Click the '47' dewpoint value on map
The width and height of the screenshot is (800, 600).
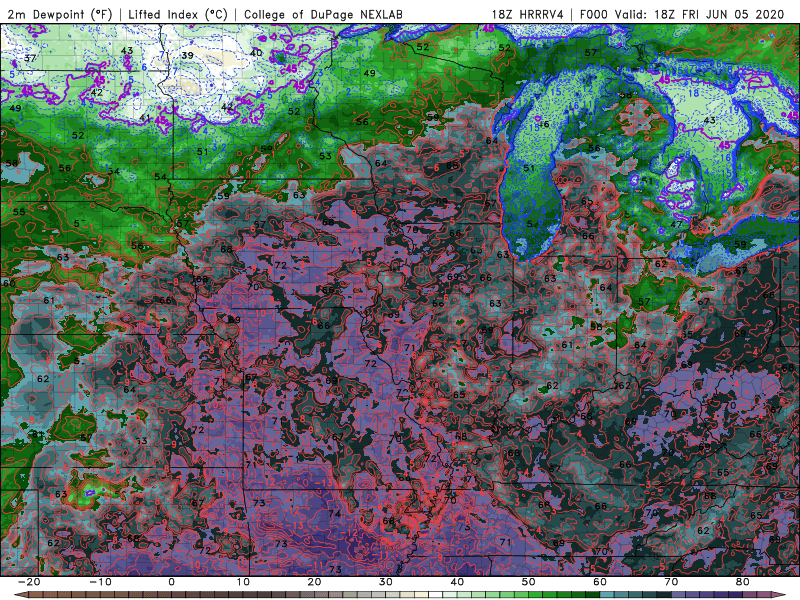point(677,224)
